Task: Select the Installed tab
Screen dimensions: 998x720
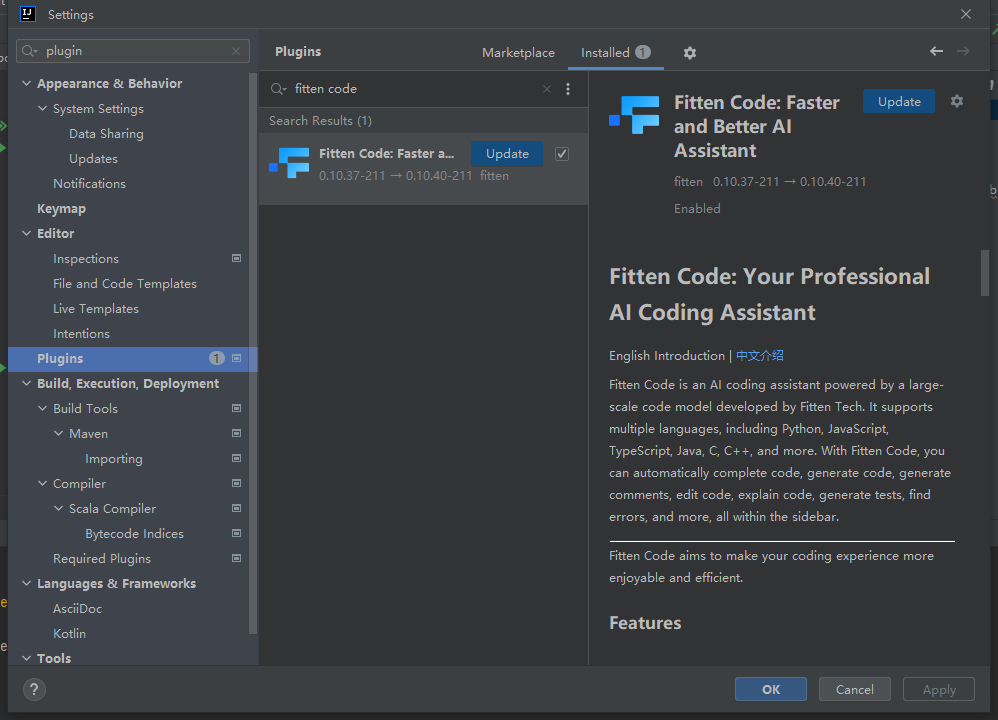Action: (605, 53)
